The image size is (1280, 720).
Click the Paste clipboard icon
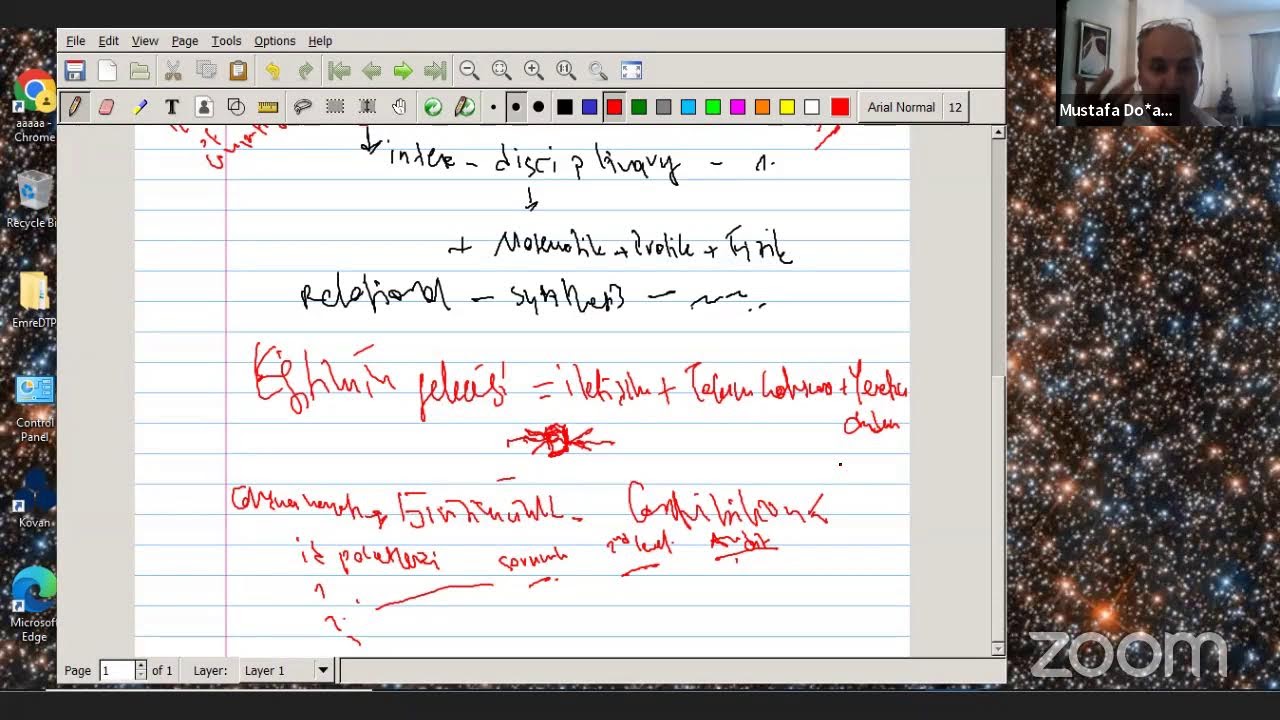pyautogui.click(x=238, y=70)
